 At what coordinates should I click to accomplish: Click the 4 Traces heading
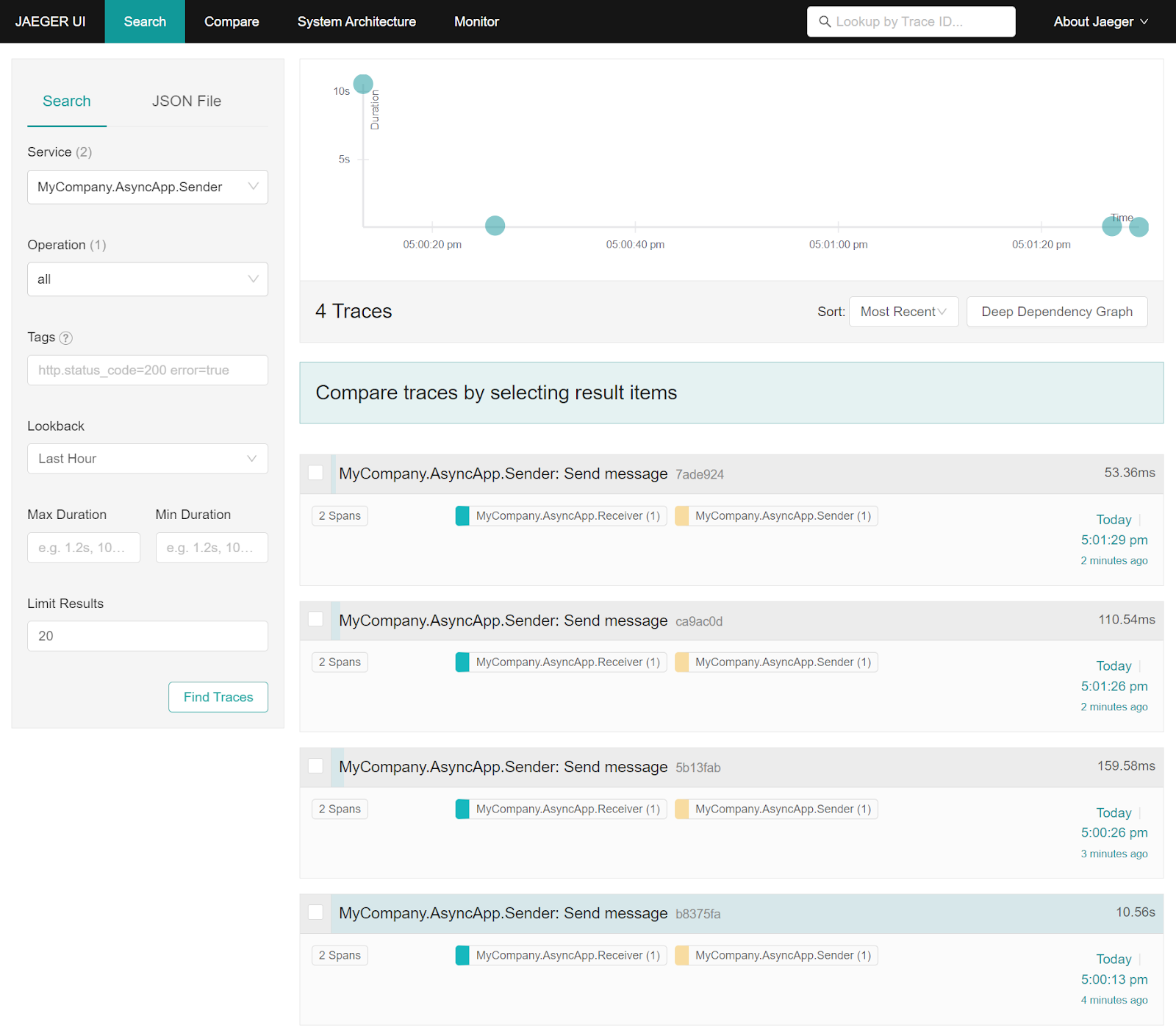point(354,312)
